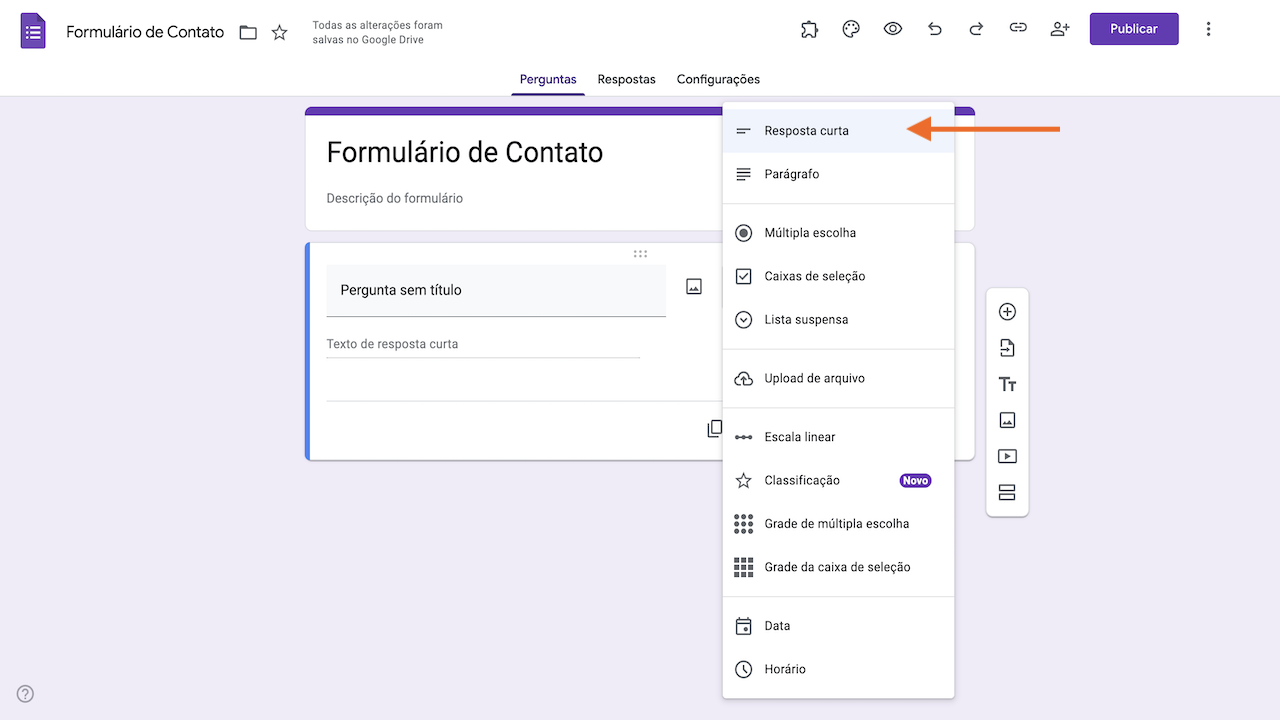The image size is (1280, 720).
Task: Click the redo arrow
Action: pos(976,29)
